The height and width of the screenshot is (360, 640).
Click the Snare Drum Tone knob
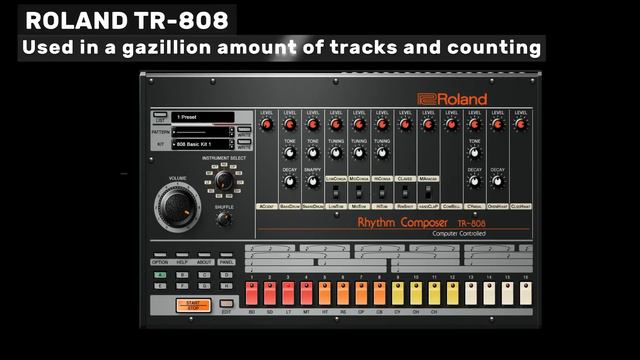(313, 153)
